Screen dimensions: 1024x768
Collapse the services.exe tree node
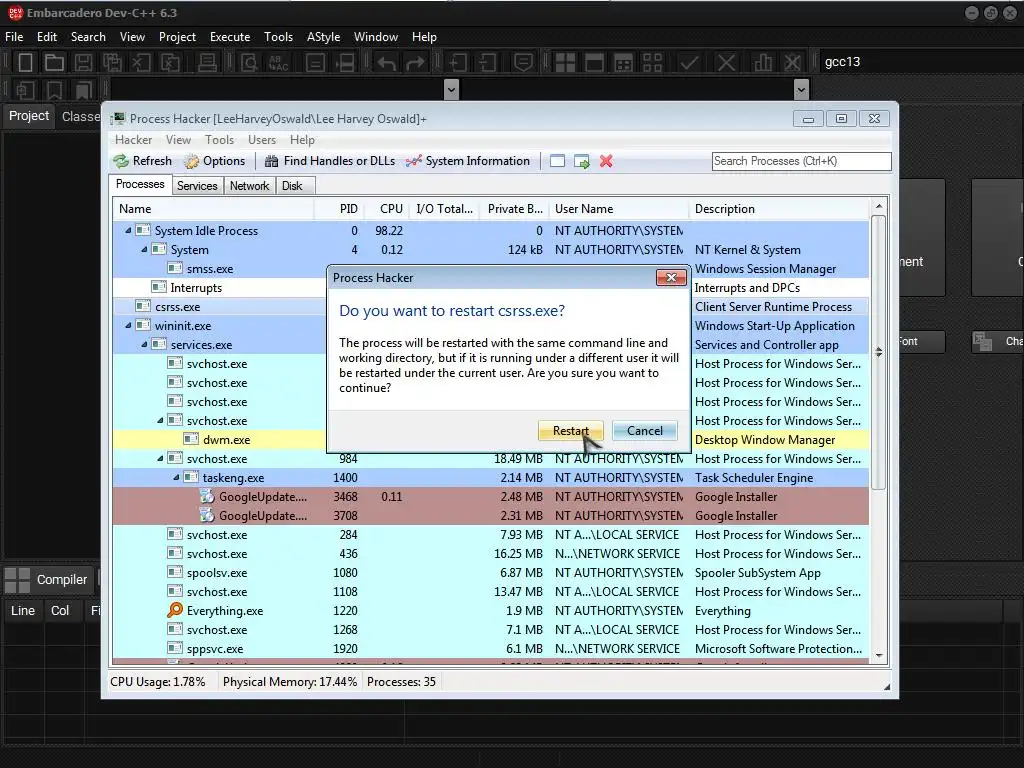click(x=144, y=344)
